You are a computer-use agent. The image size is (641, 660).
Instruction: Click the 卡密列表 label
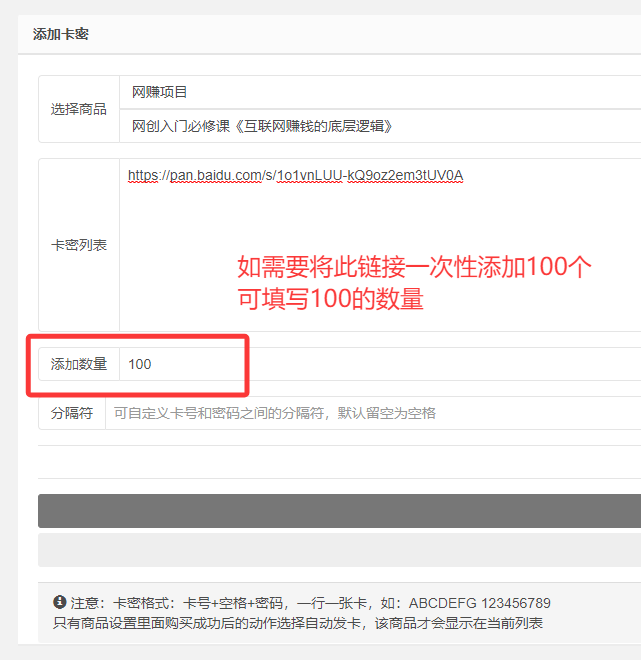(79, 245)
